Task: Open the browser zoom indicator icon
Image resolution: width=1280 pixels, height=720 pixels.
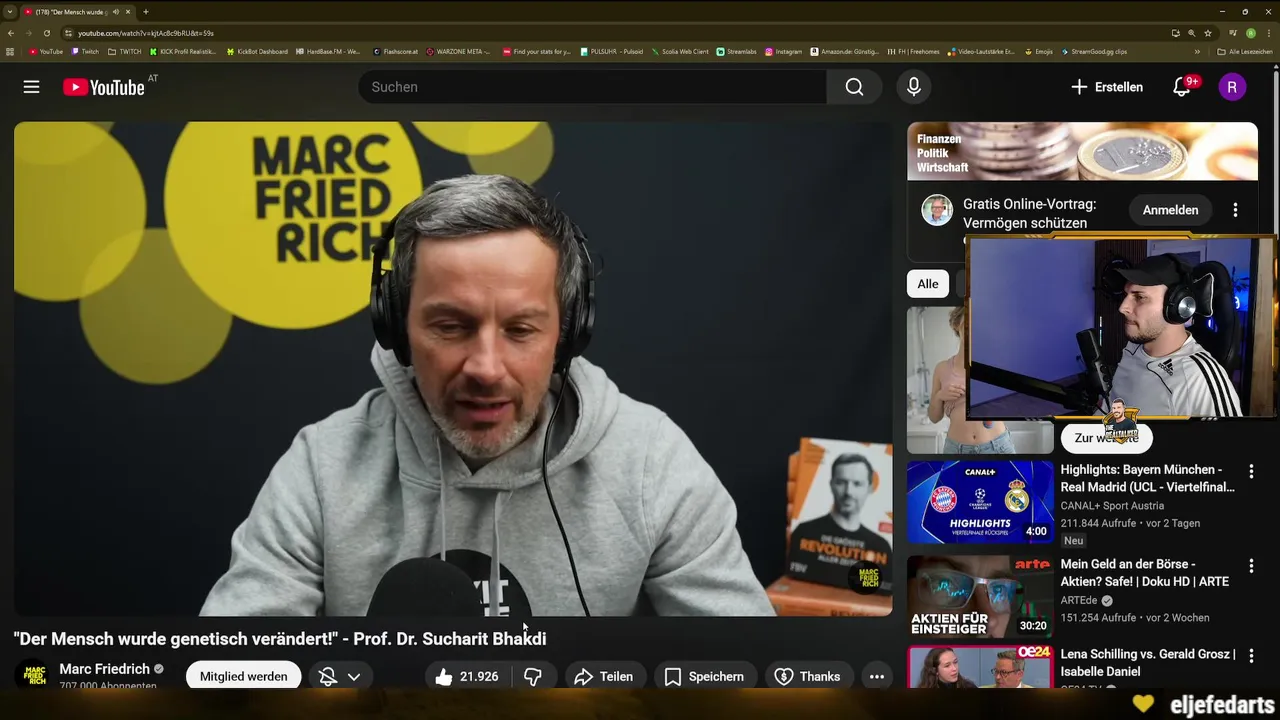Action: pos(1192,33)
